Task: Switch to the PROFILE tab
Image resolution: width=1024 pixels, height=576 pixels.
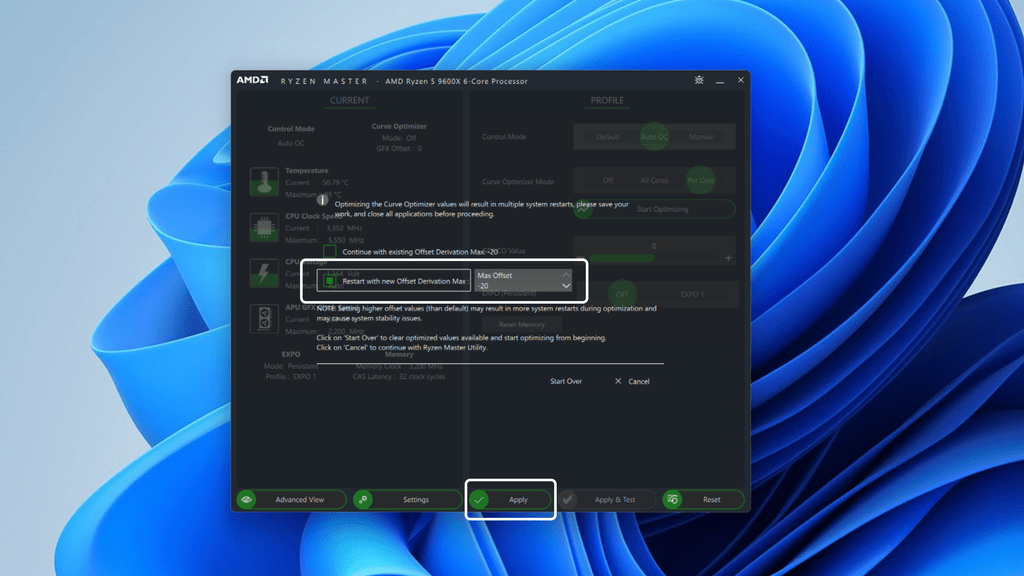Action: click(x=606, y=100)
